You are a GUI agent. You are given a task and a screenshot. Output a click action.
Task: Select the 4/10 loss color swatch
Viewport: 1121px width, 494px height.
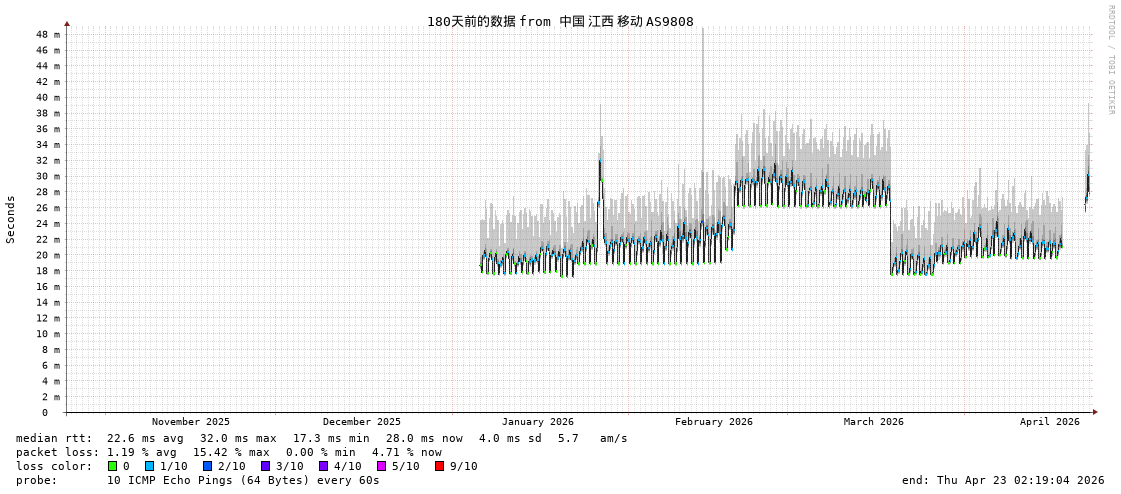[x=323, y=466]
